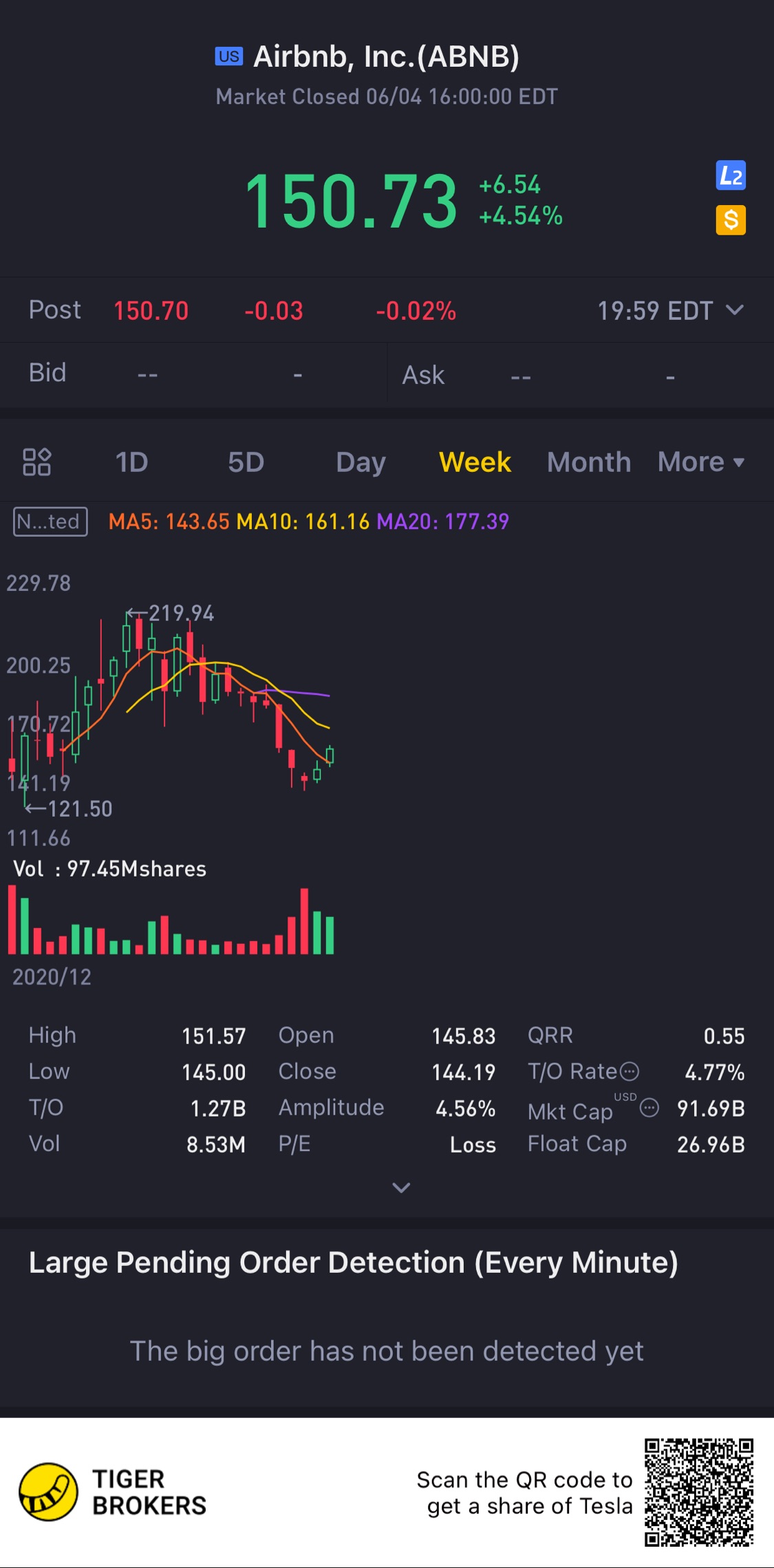Open the Mkt Cap info bubble icon

[649, 1108]
